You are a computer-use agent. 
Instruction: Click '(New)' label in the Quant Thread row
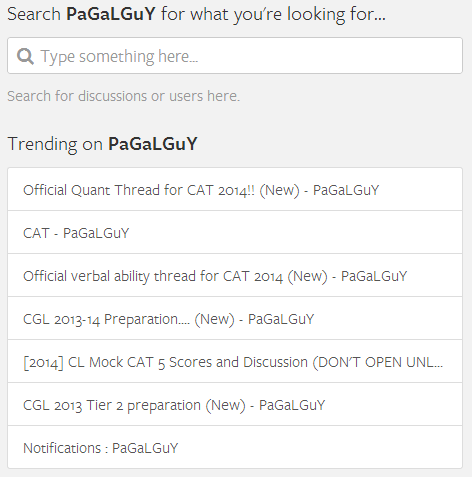[x=279, y=190]
